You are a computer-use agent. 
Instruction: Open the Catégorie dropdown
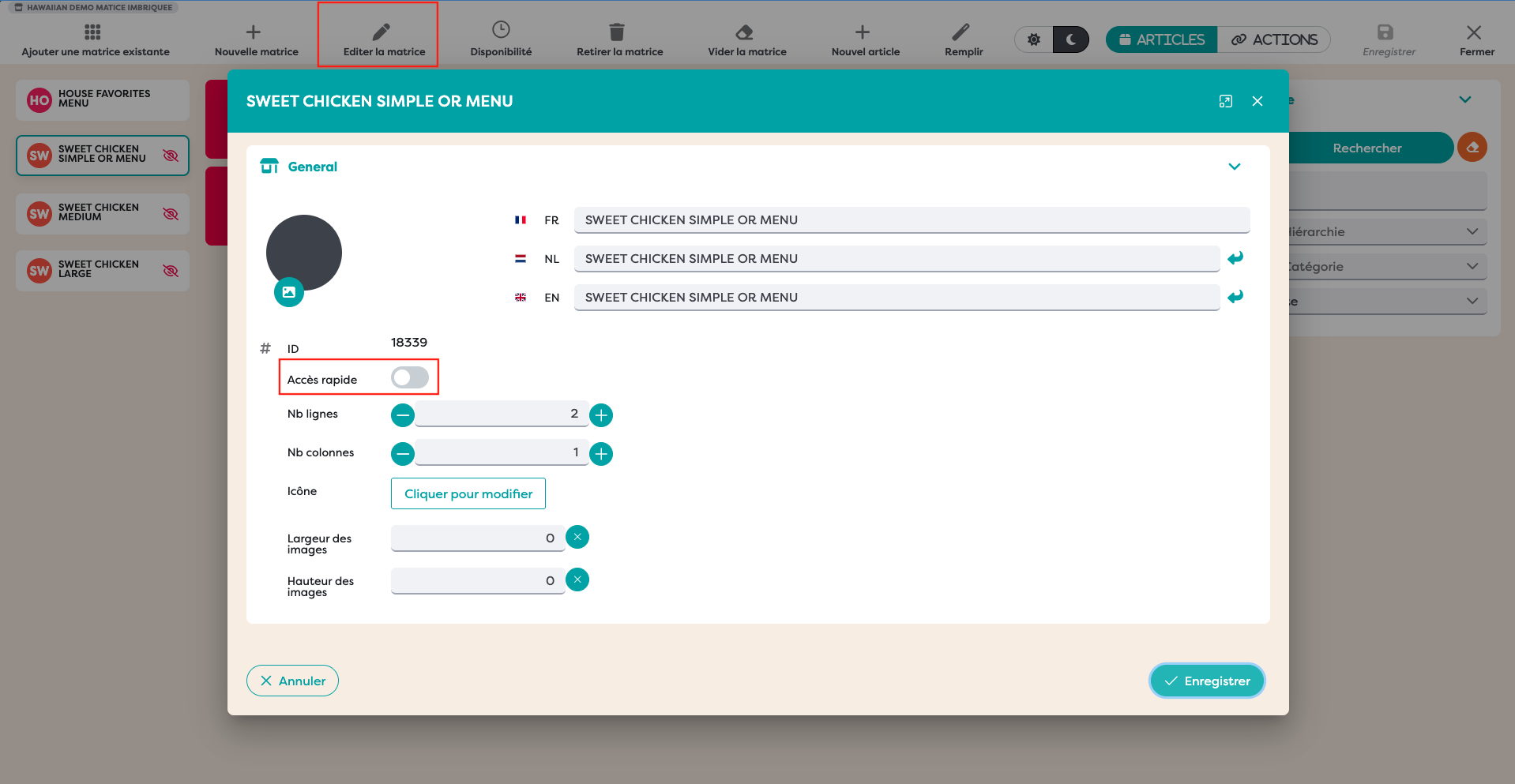[x=1388, y=266]
